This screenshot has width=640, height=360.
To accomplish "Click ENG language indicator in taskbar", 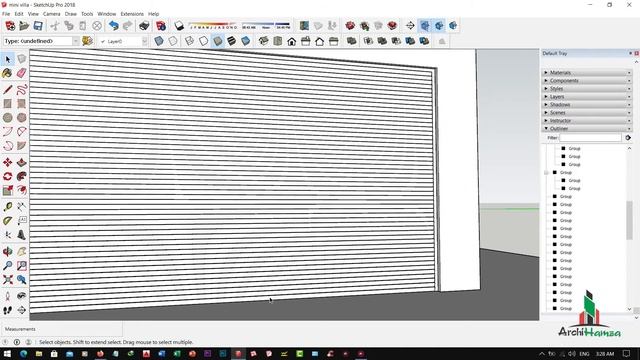I will click(584, 354).
